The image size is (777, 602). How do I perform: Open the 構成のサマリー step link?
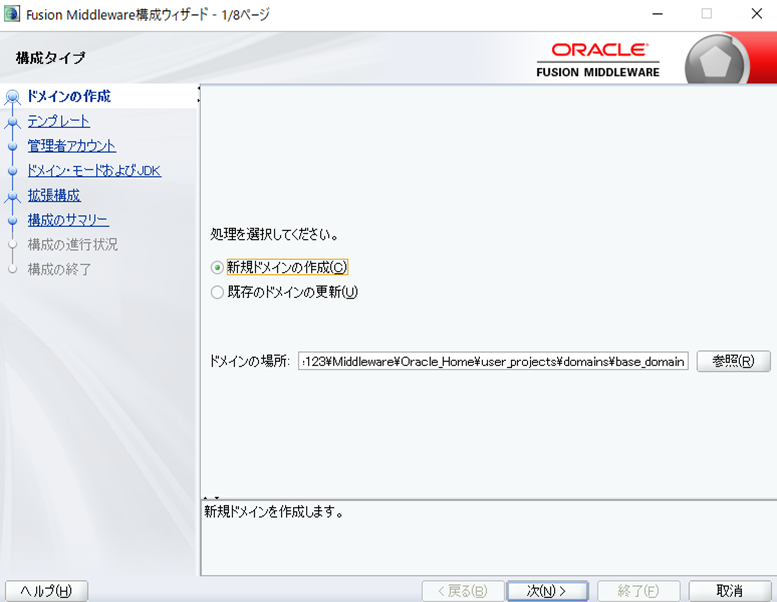[x=68, y=220]
